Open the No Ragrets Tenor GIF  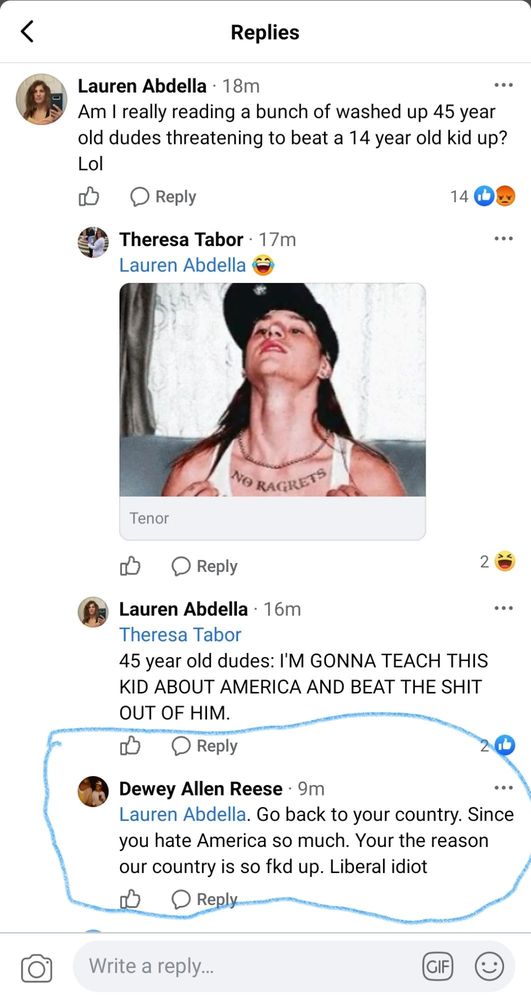click(273, 411)
